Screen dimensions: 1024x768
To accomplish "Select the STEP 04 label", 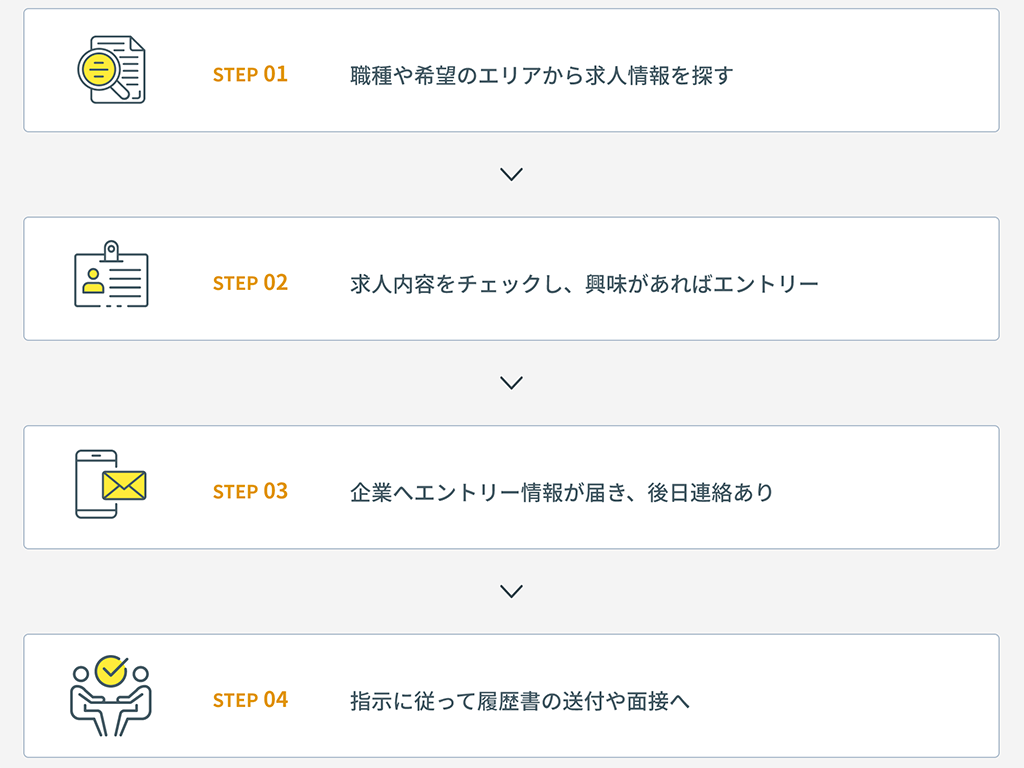I will pos(250,700).
